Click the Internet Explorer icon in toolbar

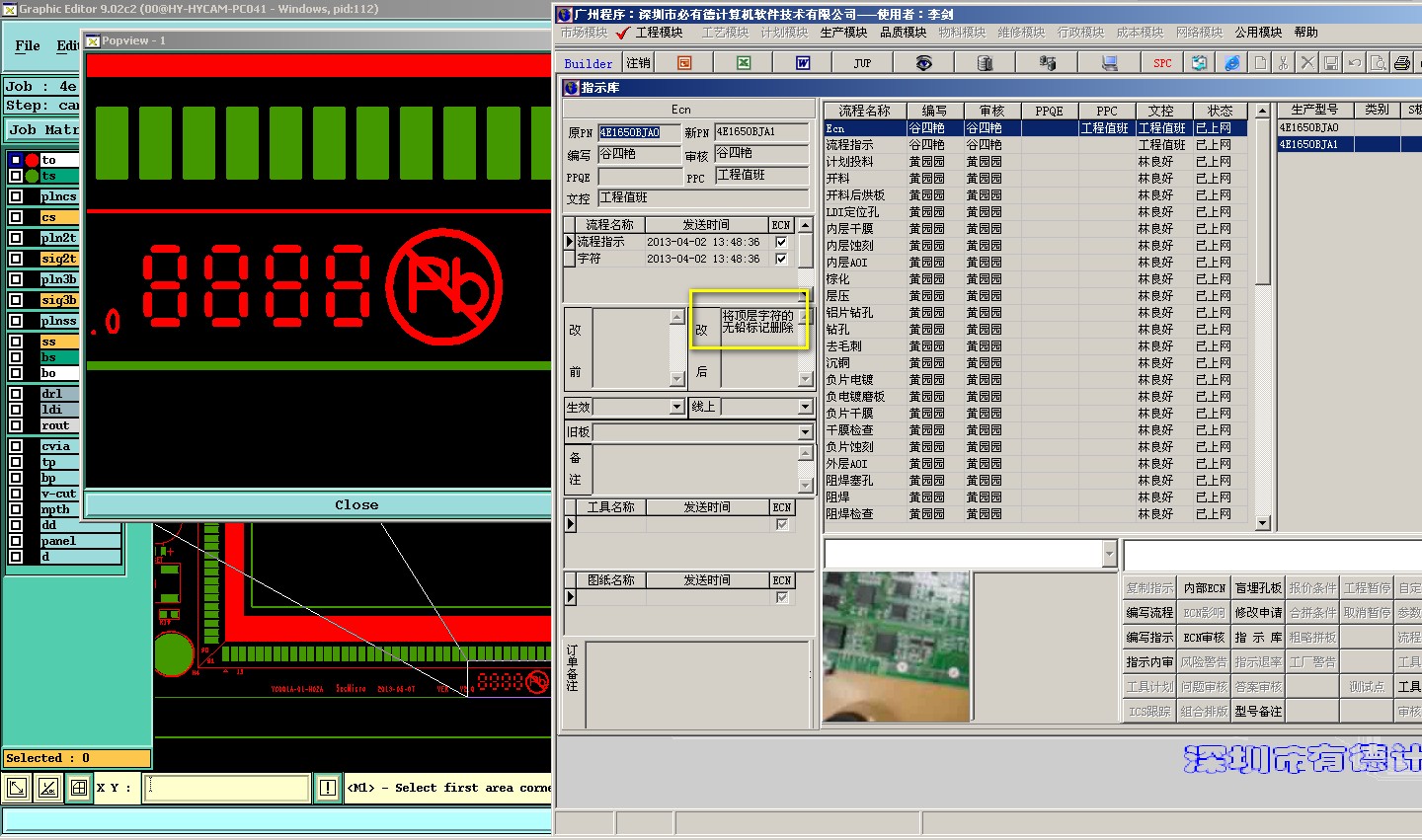[x=1232, y=63]
